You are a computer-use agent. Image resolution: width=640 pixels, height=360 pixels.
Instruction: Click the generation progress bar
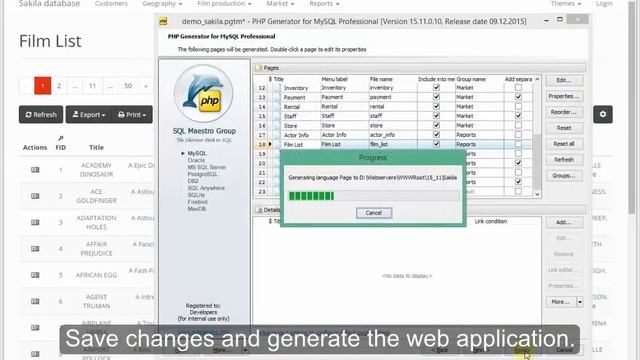tap(373, 196)
